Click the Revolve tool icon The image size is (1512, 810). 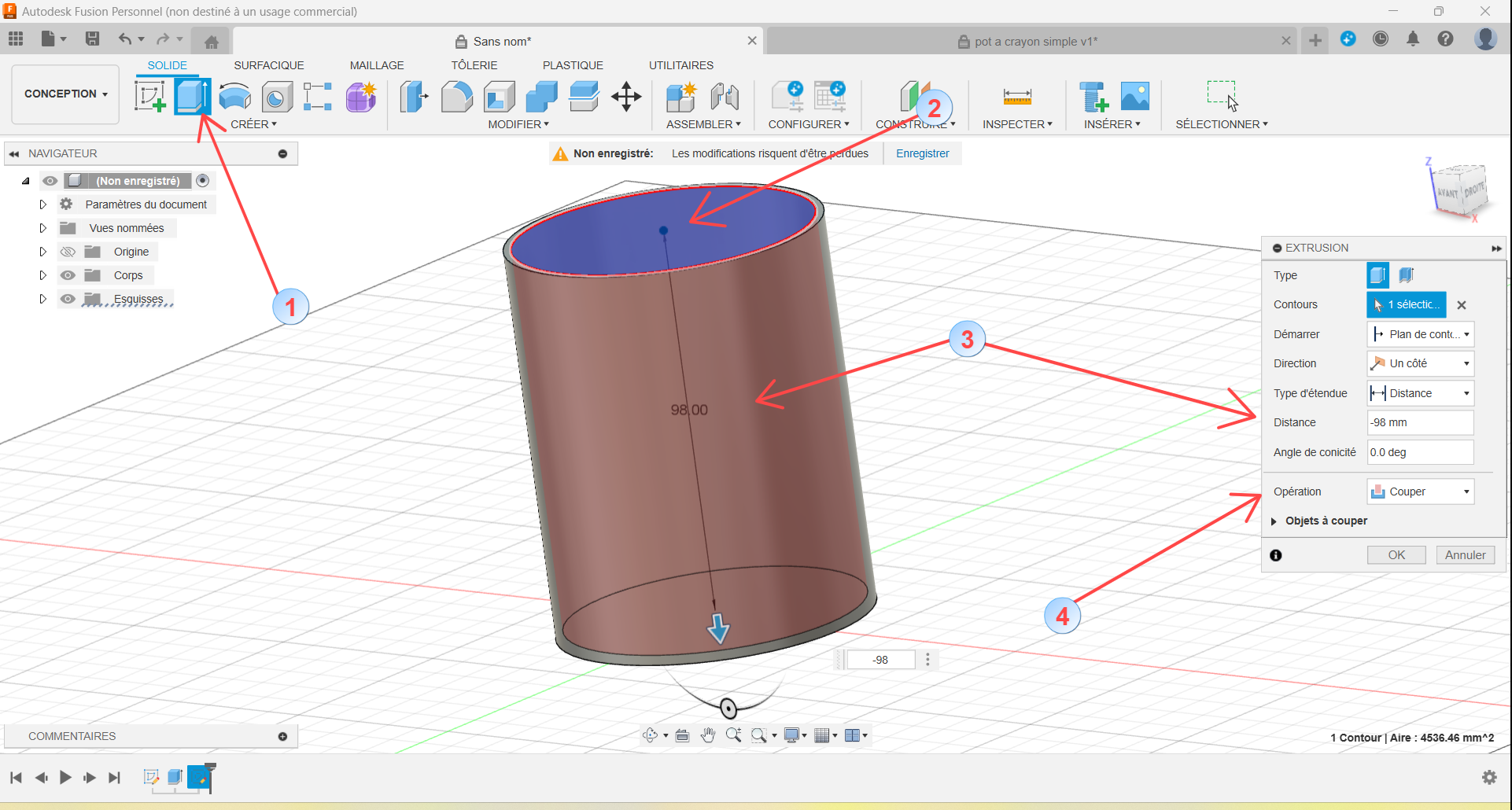[x=234, y=97]
